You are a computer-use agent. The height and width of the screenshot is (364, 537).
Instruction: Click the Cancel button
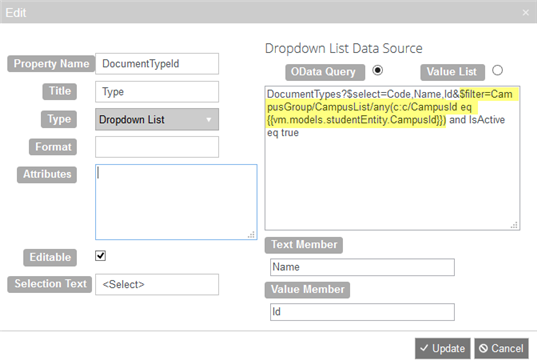pyautogui.click(x=501, y=349)
